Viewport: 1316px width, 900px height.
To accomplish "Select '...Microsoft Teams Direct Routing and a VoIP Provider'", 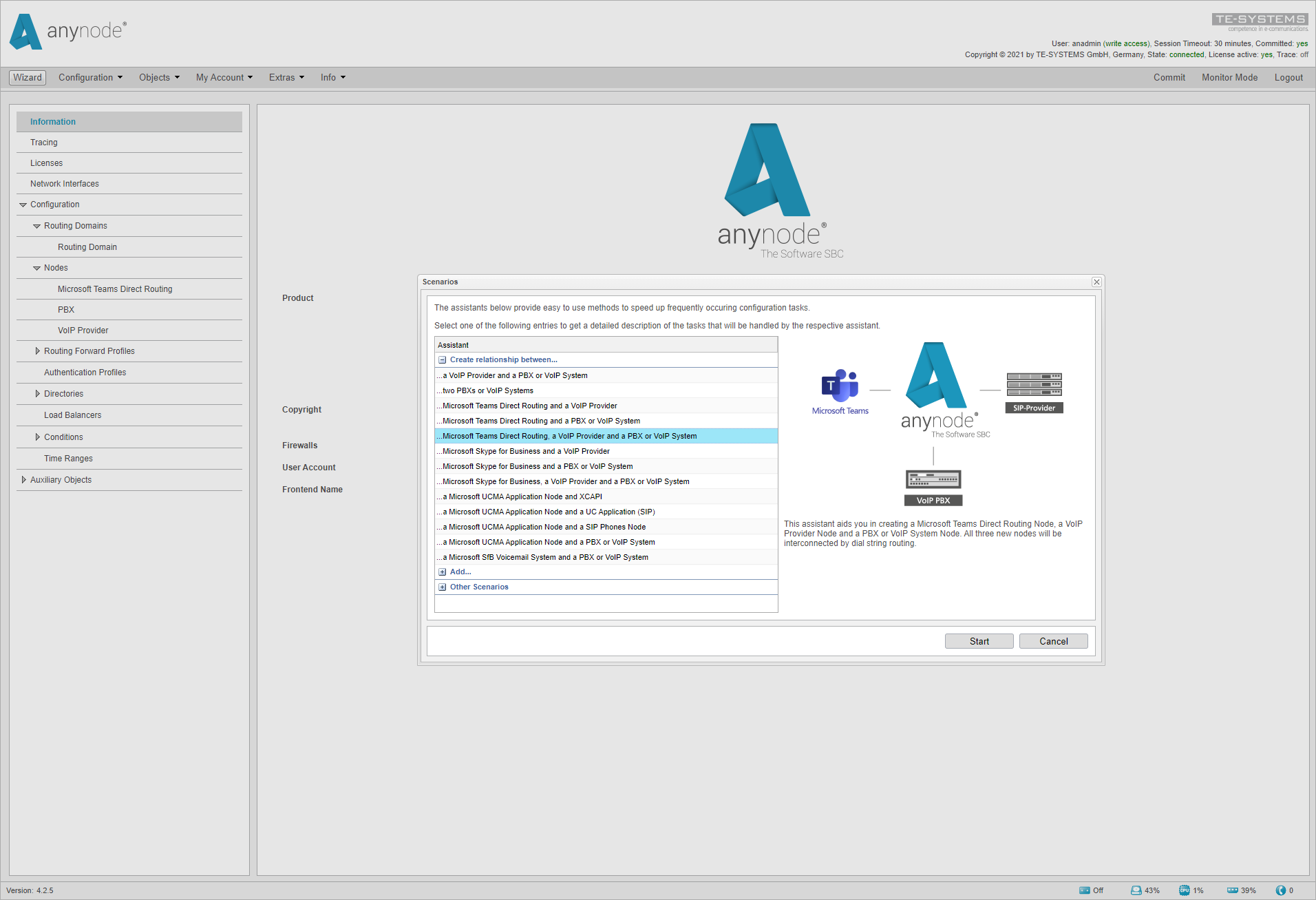I will click(x=606, y=406).
